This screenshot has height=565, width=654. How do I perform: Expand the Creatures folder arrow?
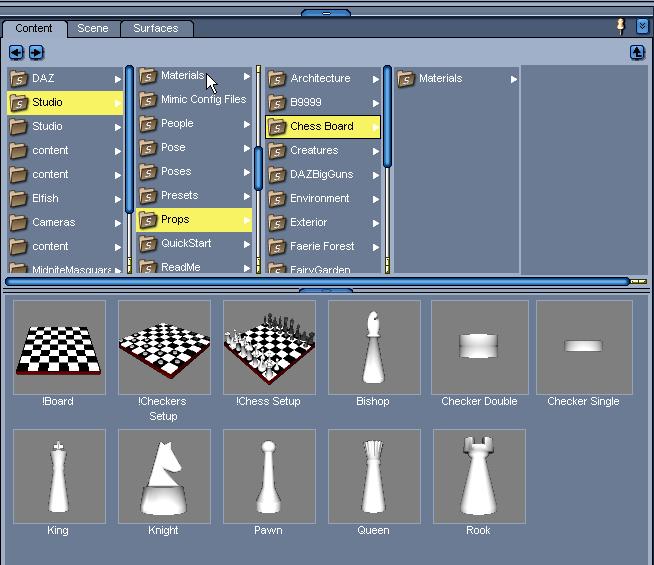click(x=376, y=151)
